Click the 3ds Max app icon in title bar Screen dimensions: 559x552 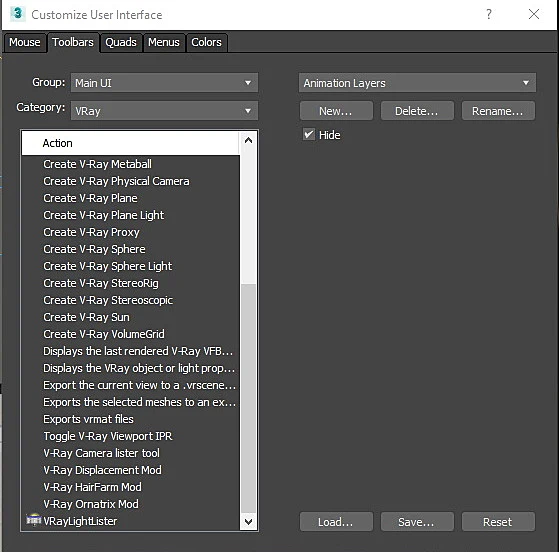17,14
